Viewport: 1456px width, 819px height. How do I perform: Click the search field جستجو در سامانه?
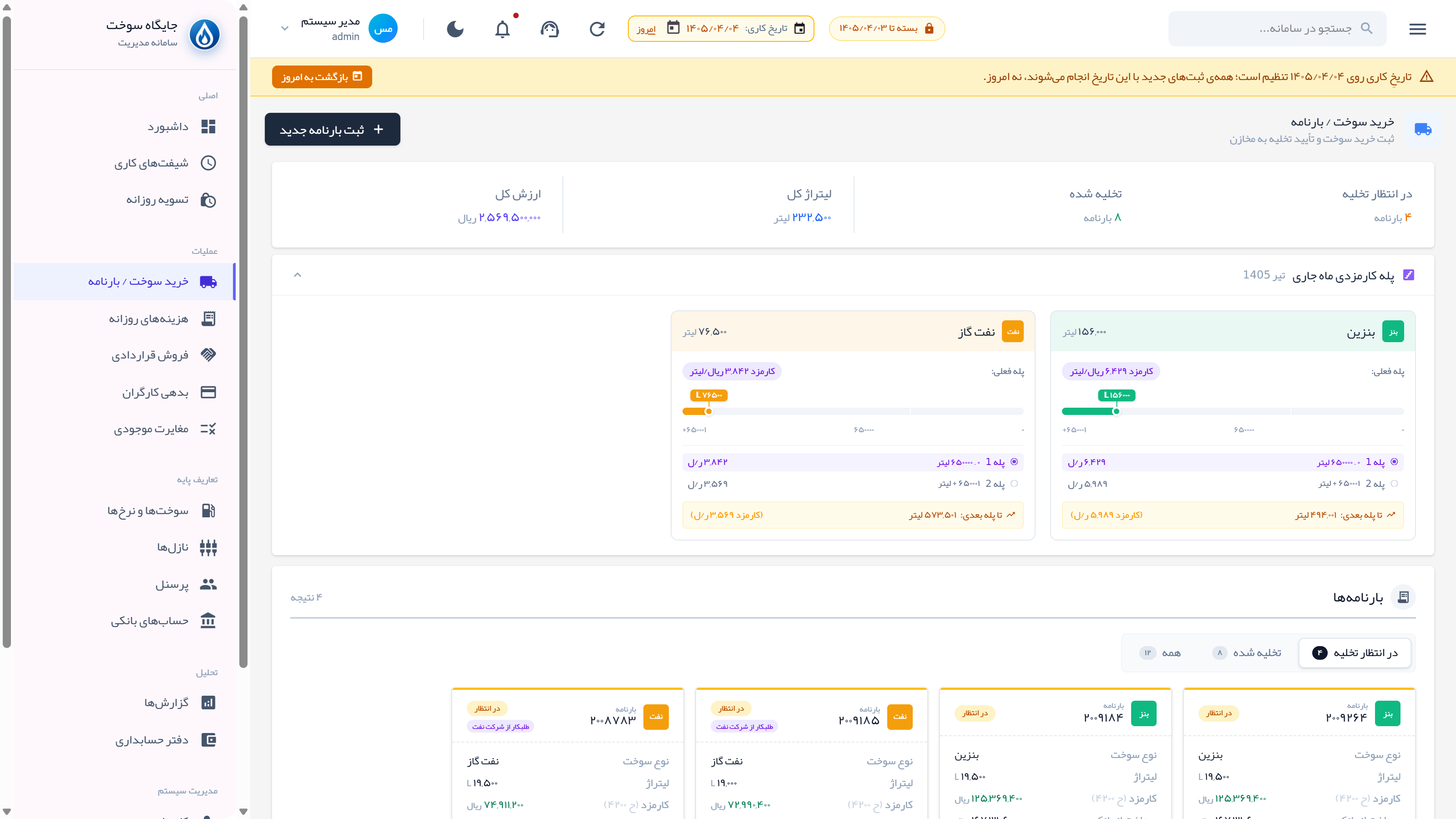point(1277,28)
